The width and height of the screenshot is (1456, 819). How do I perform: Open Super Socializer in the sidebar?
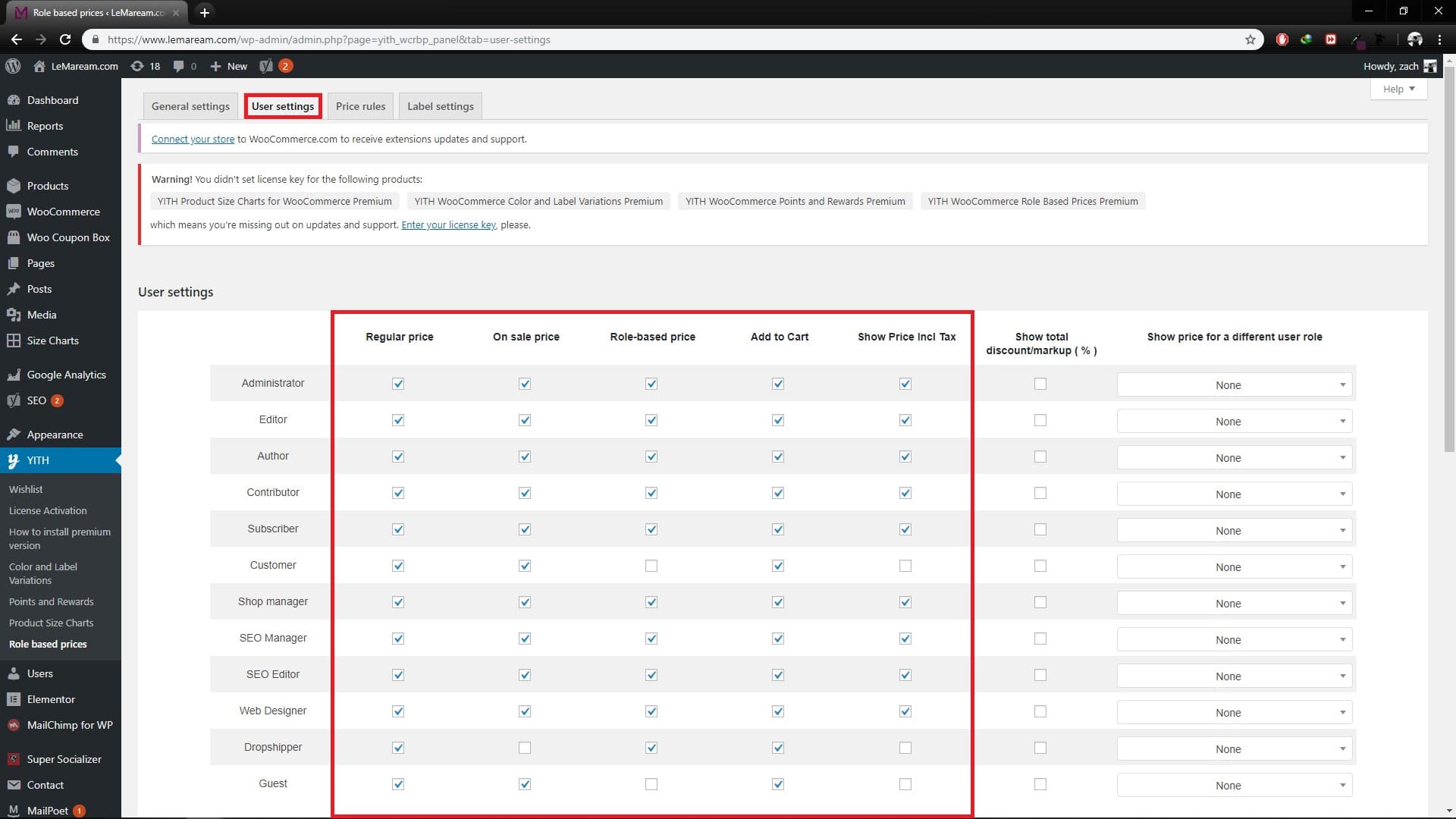click(64, 759)
